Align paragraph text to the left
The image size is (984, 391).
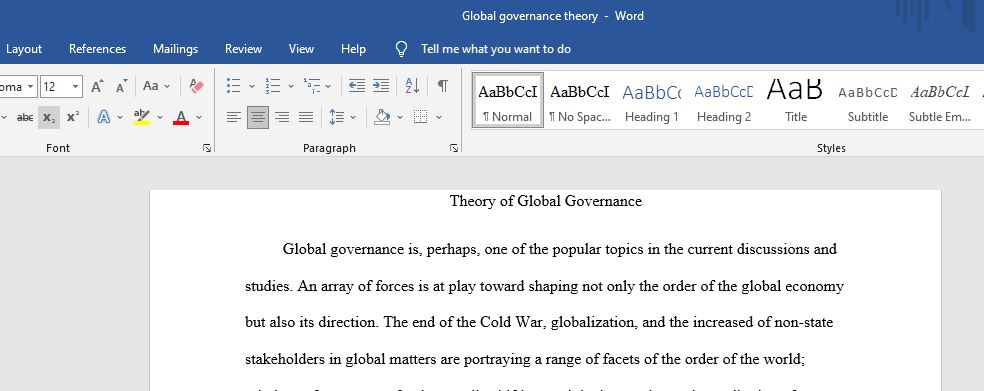(233, 117)
